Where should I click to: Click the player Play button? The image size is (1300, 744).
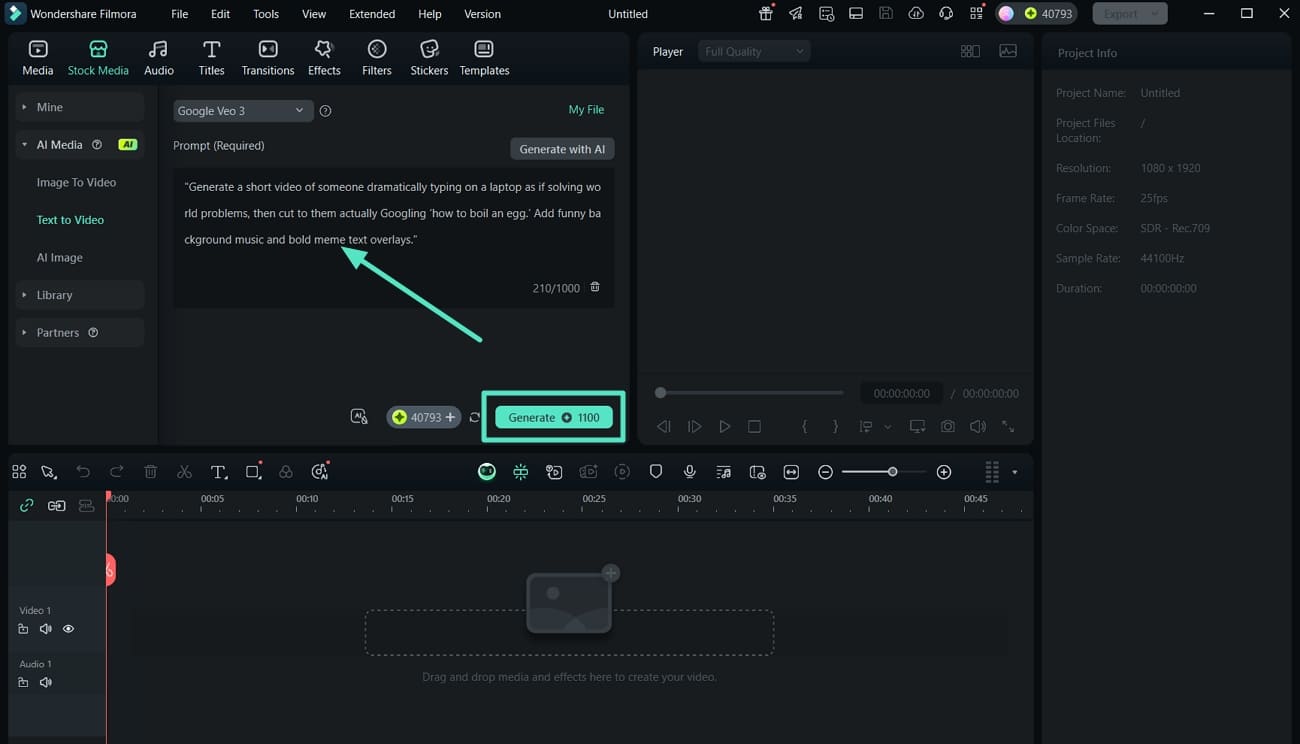point(725,426)
